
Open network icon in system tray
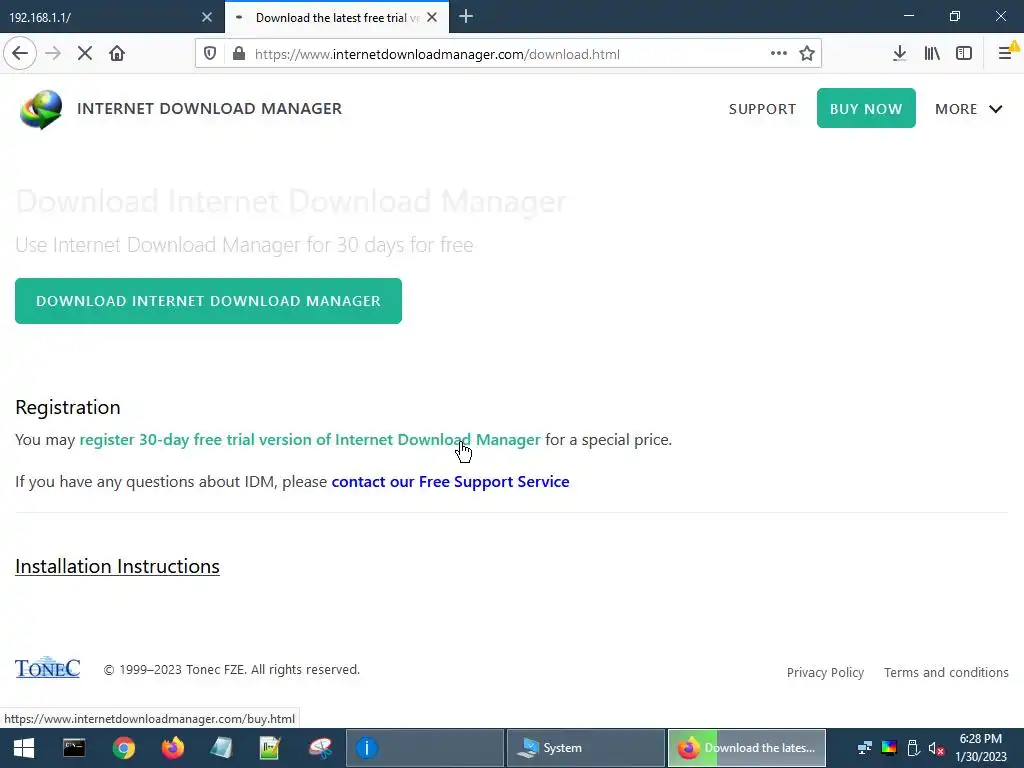click(x=865, y=748)
